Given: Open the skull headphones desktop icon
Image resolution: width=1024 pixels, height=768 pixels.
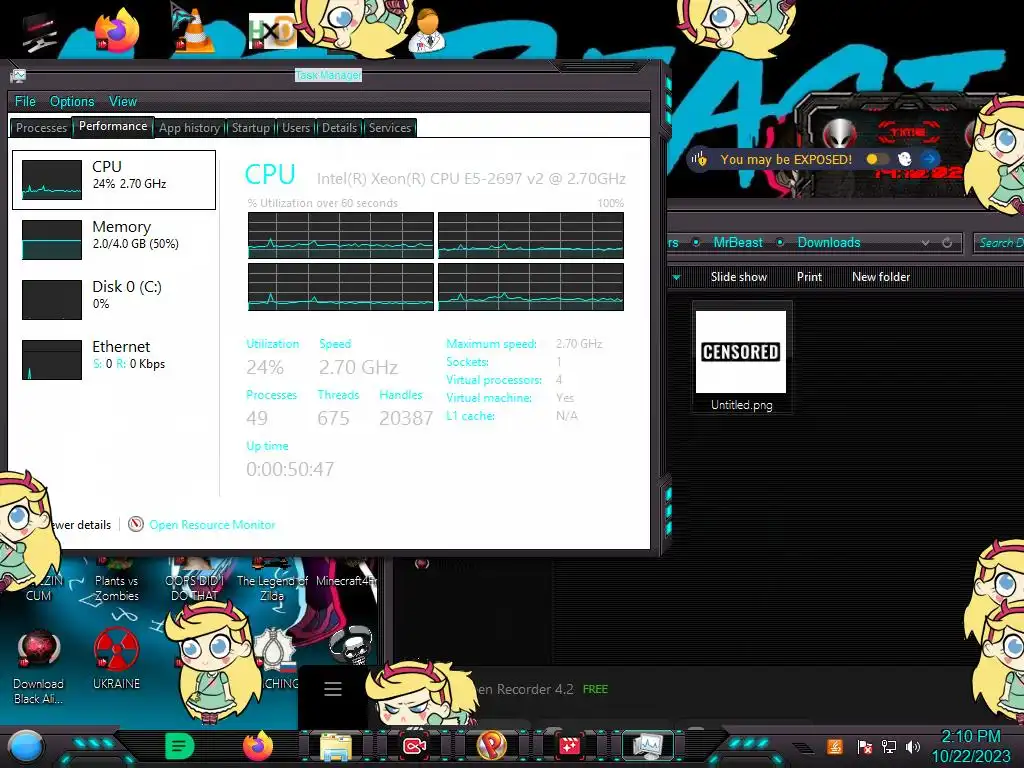Looking at the screenshot, I should tap(351, 645).
